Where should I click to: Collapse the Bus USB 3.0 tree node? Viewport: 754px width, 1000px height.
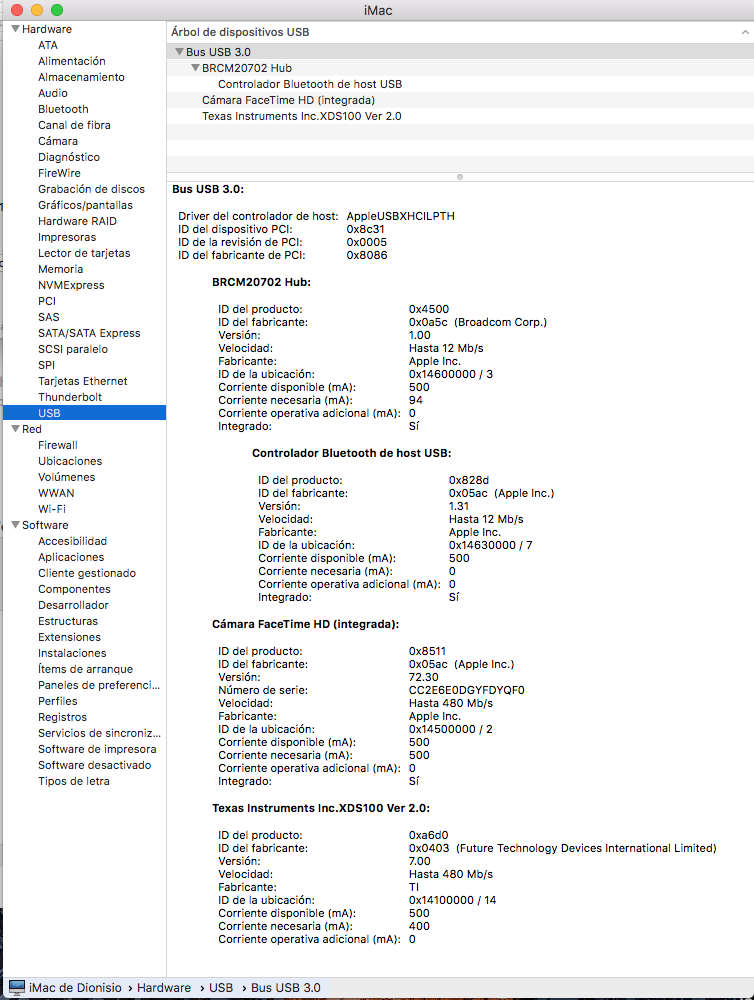(x=179, y=52)
